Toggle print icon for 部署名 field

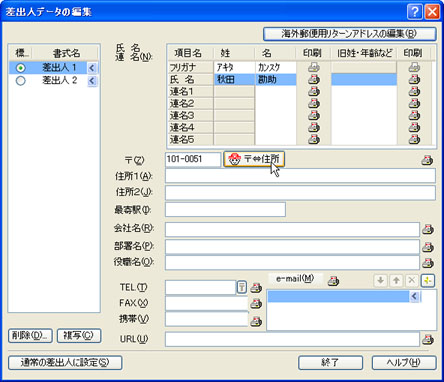click(x=428, y=247)
